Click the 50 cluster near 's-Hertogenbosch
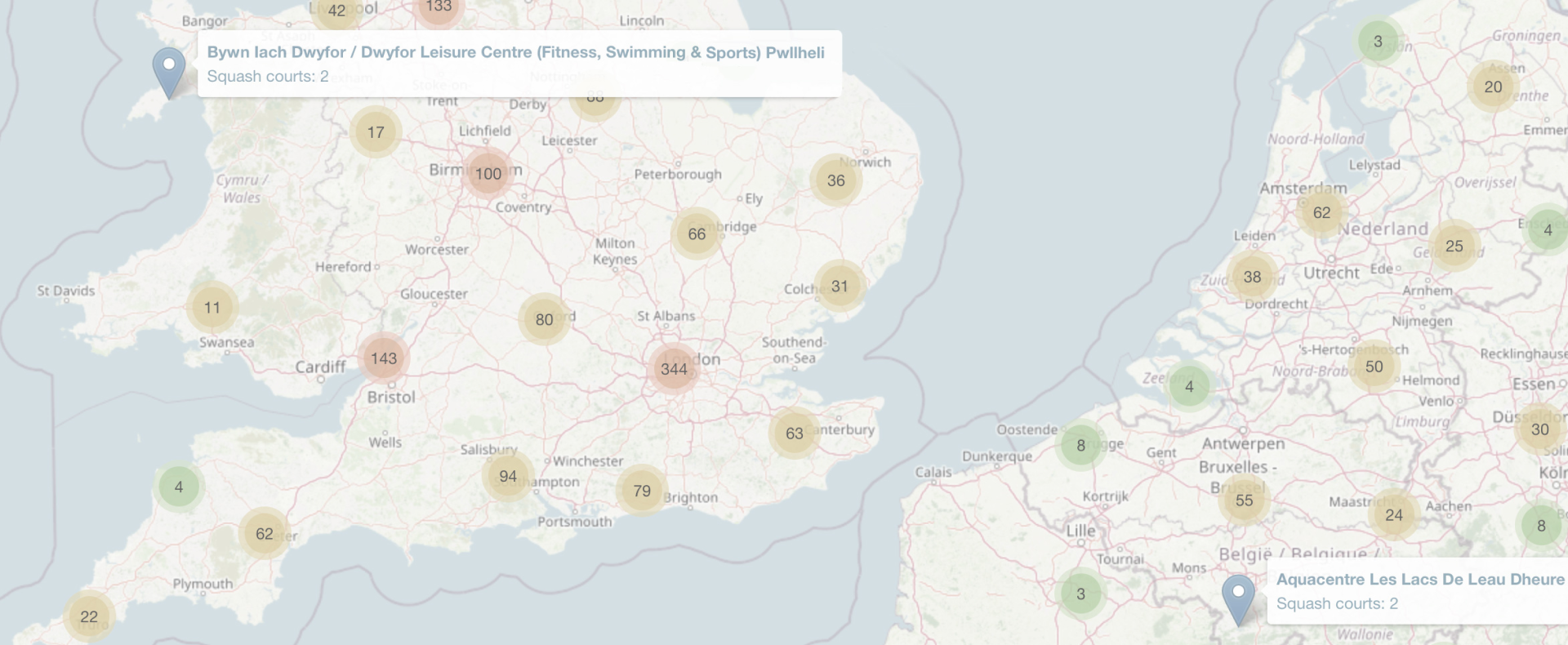 [x=1374, y=367]
